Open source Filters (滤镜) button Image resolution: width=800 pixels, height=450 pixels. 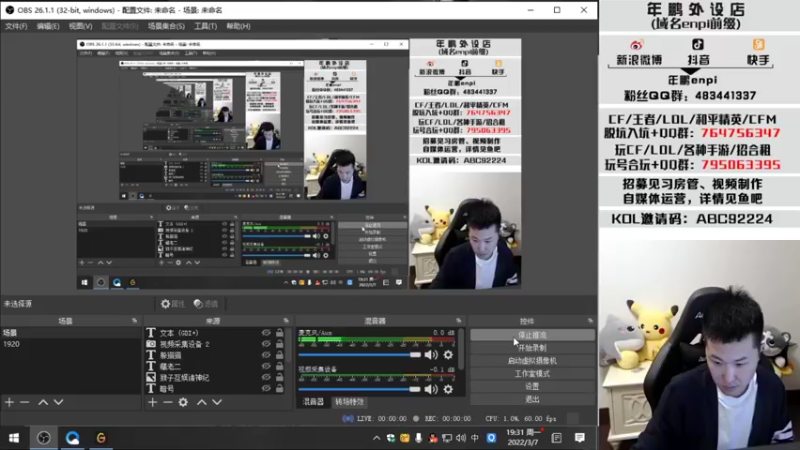pyautogui.click(x=206, y=304)
